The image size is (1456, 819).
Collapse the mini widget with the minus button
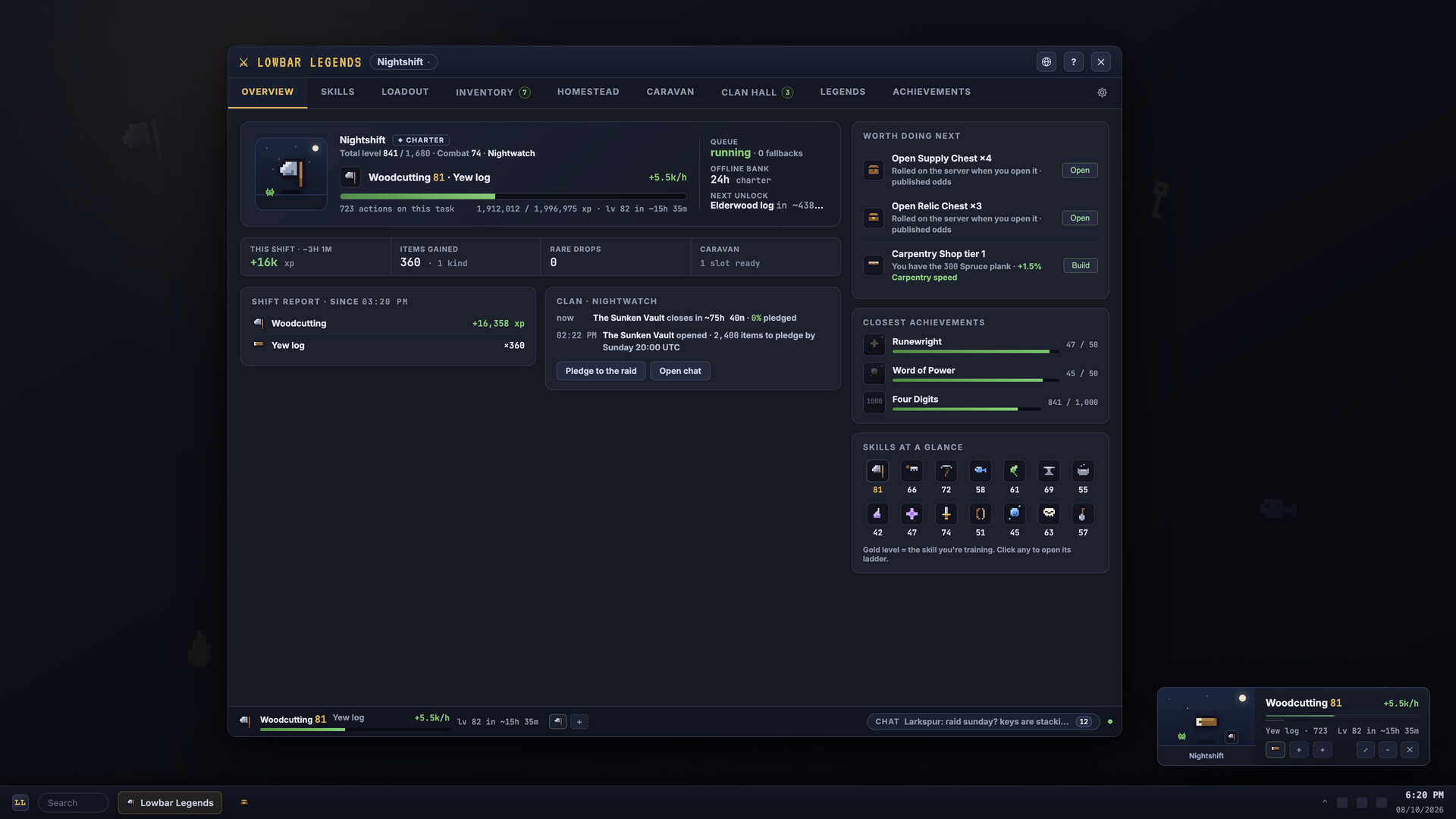point(1388,750)
